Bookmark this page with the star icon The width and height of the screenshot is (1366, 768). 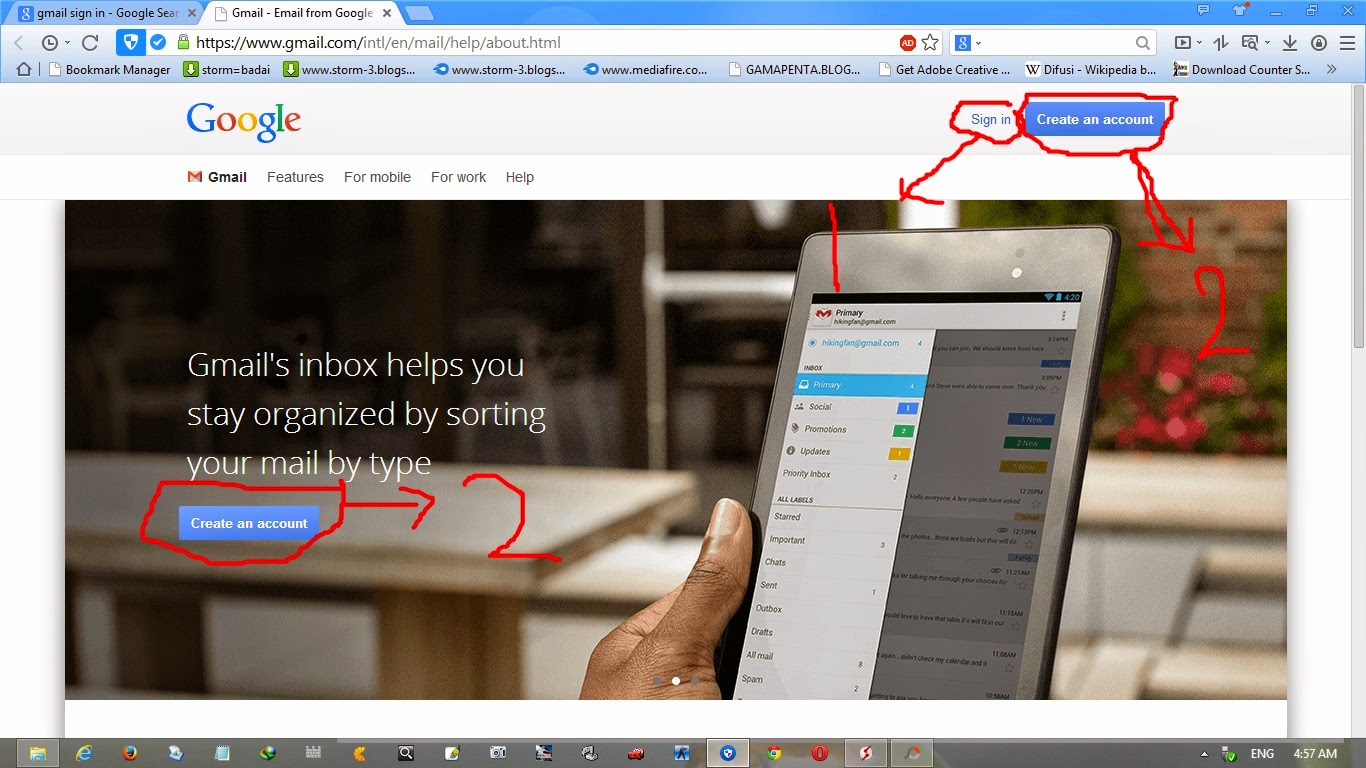(930, 43)
